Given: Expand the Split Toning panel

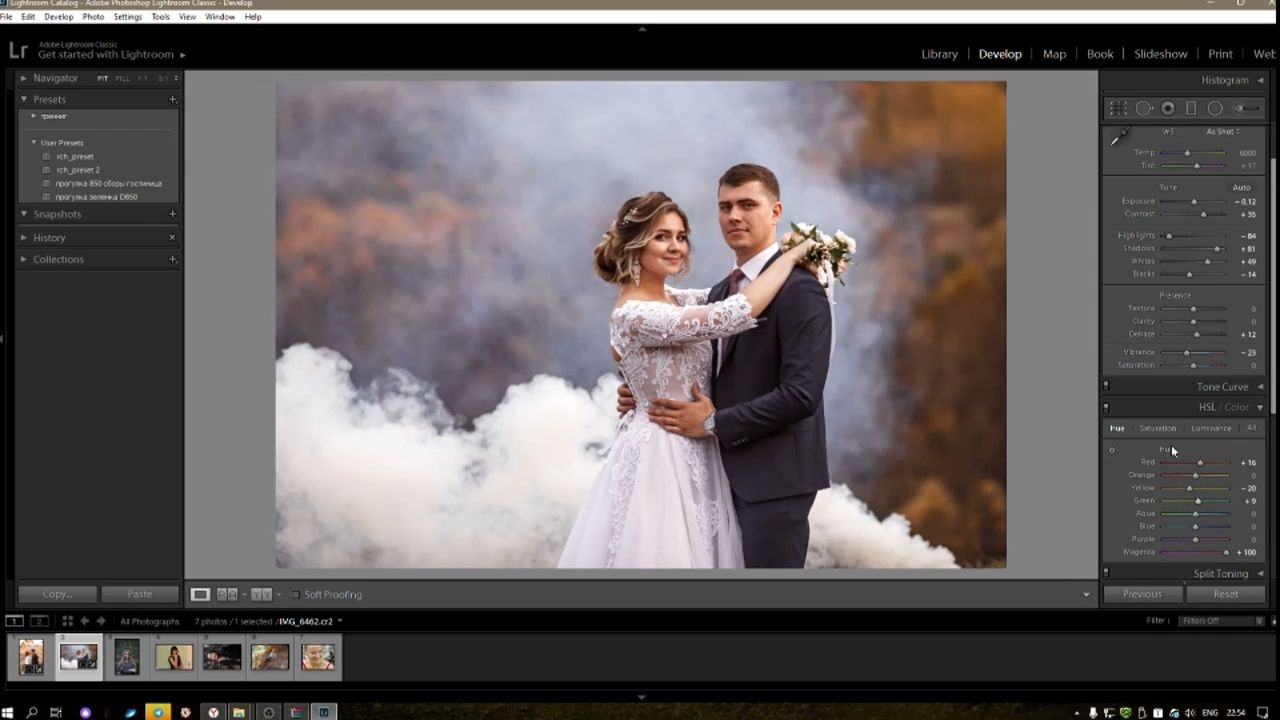Looking at the screenshot, I should tap(1260, 574).
